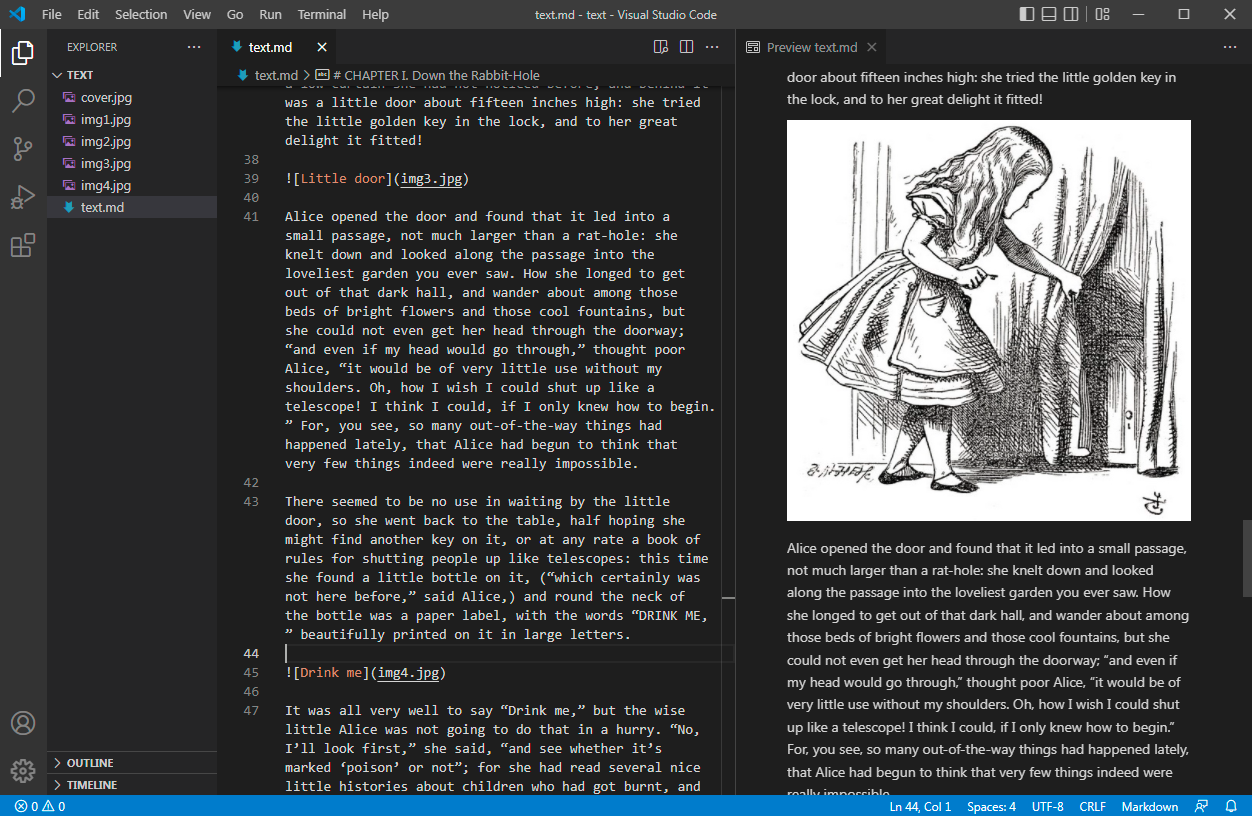
Task: Click the Customize Layout icon
Action: (1102, 14)
